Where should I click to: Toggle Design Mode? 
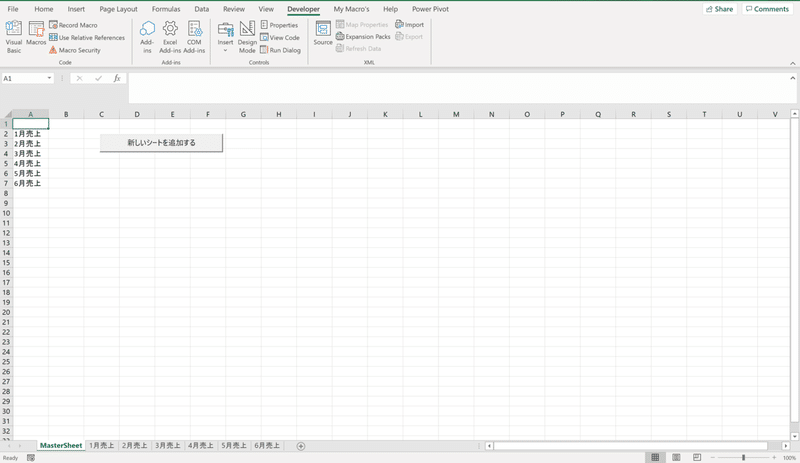coord(247,37)
